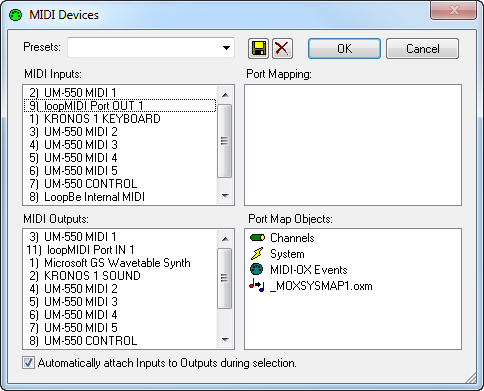484x391 pixels.
Task: Delete preset with the red X icon
Action: click(282, 49)
